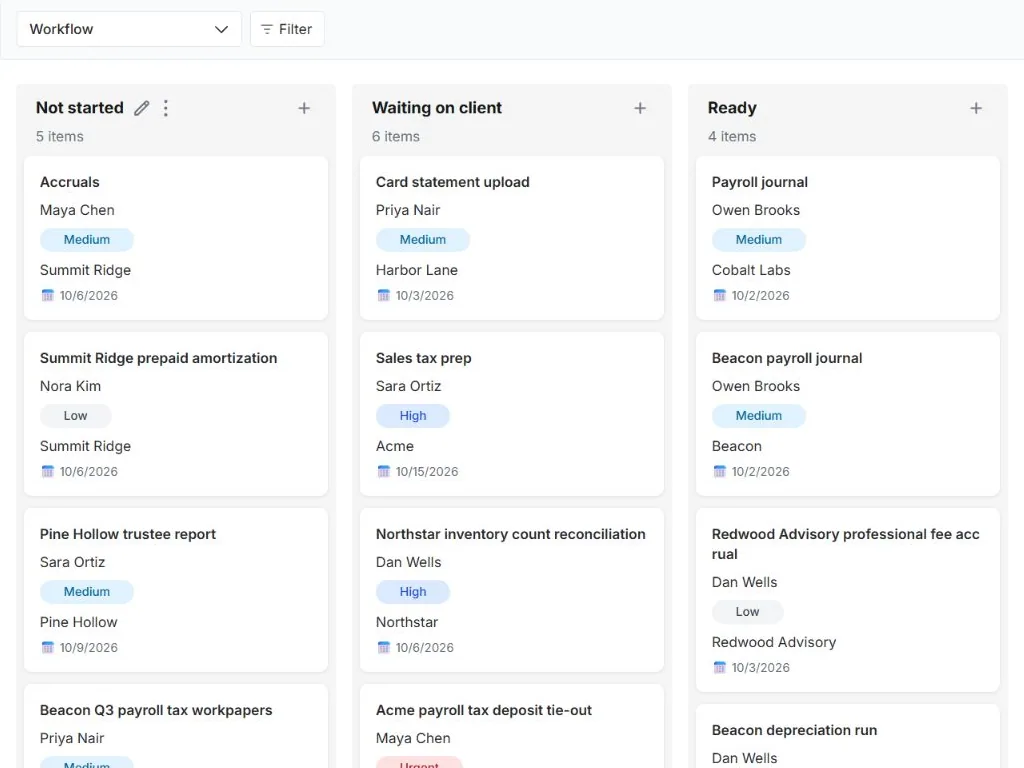Screen dimensions: 1024x768
Task: Click calendar icon on Accruals card
Action: pos(48,295)
